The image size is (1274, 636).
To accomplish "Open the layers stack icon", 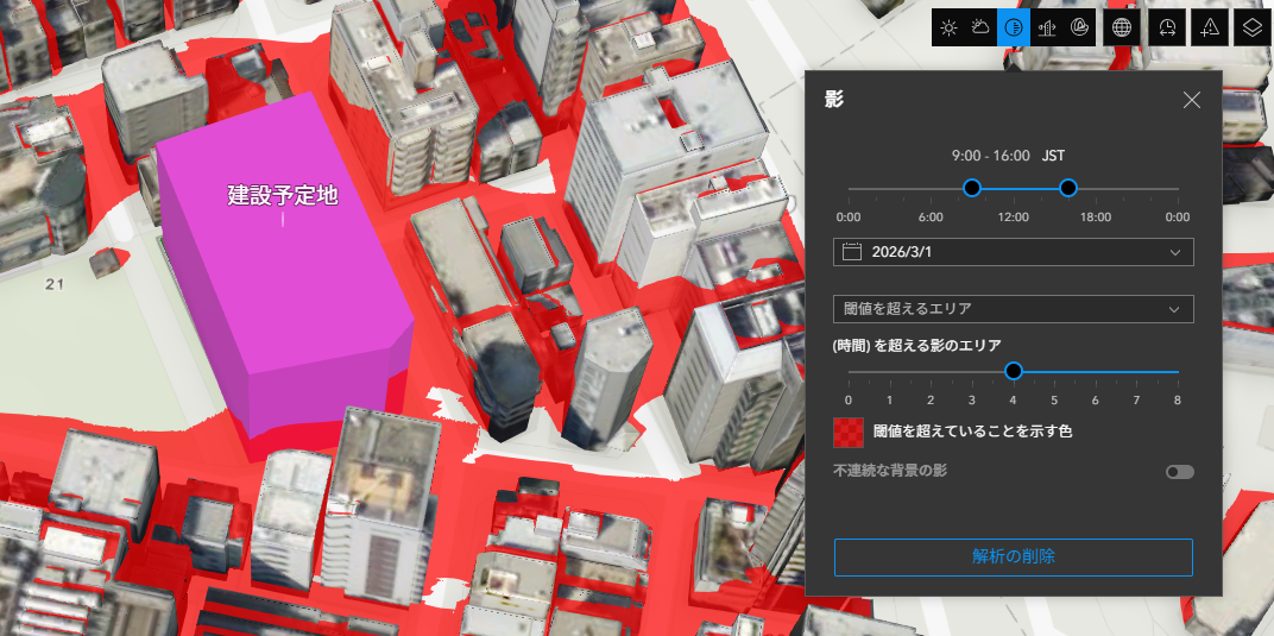I will [x=1253, y=28].
